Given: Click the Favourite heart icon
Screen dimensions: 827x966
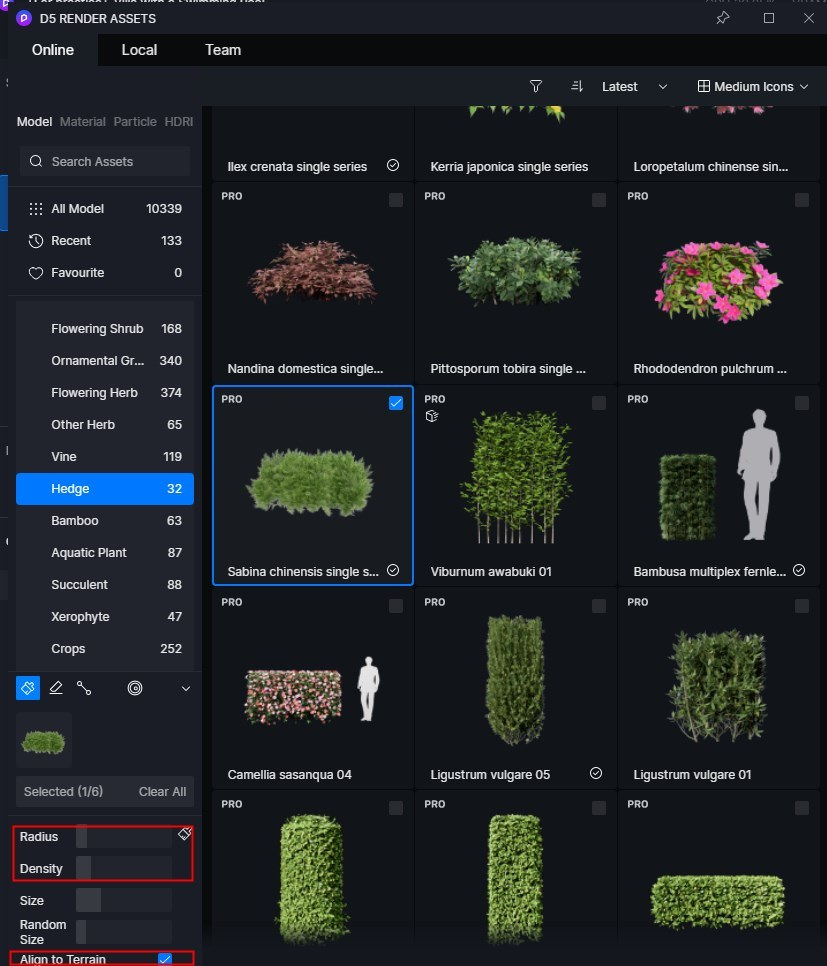Looking at the screenshot, I should 36,273.
